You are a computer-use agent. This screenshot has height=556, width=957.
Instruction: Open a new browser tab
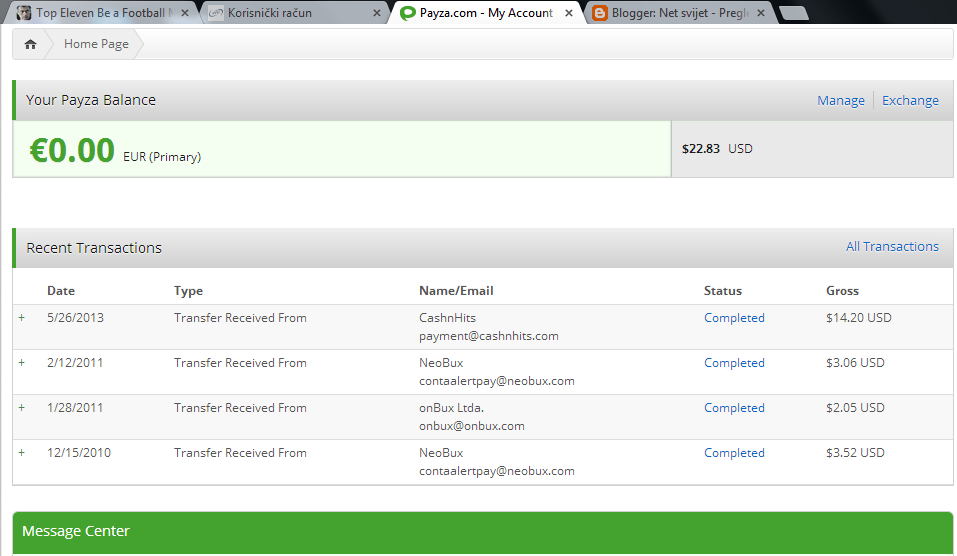[x=793, y=13]
